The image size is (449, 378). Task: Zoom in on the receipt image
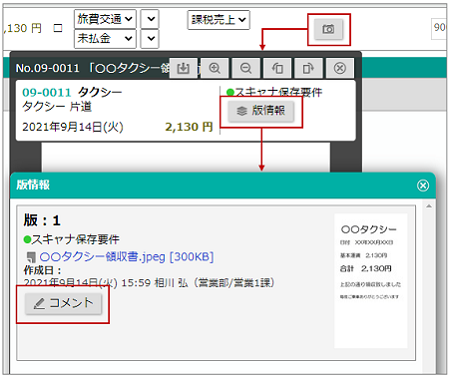click(x=214, y=68)
